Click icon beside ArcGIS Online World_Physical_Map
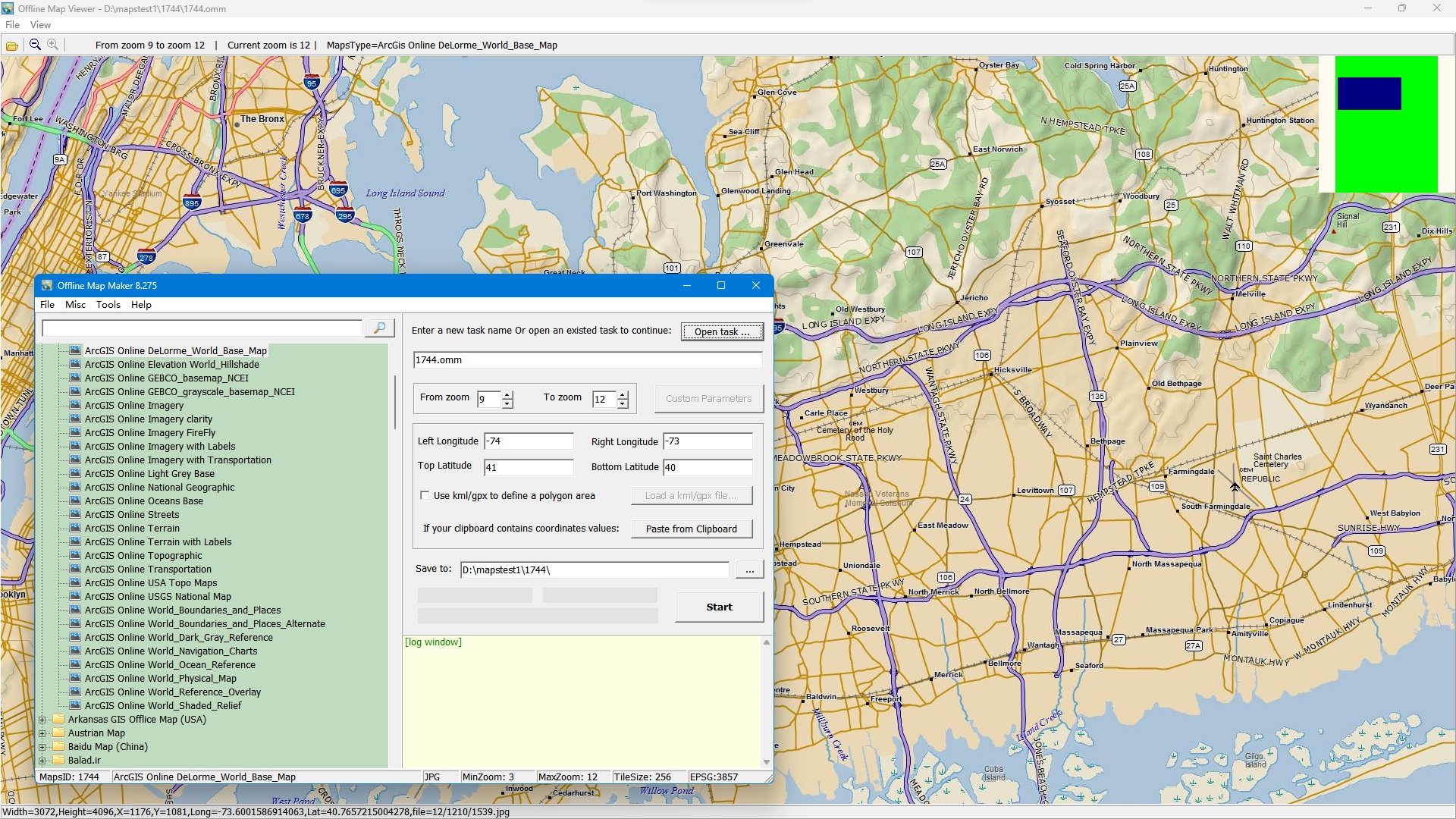This screenshot has width=1456, height=819. 75,678
